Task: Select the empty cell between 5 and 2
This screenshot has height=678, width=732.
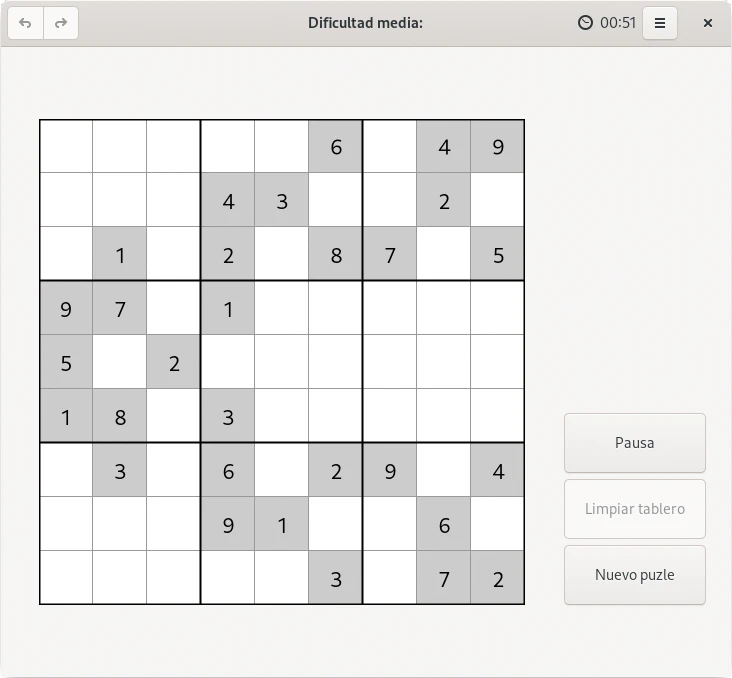Action: 120,362
